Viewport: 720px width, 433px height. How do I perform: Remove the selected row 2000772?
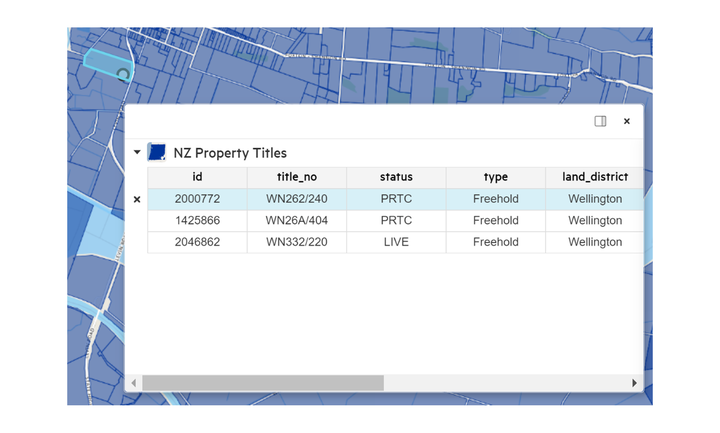(x=137, y=199)
